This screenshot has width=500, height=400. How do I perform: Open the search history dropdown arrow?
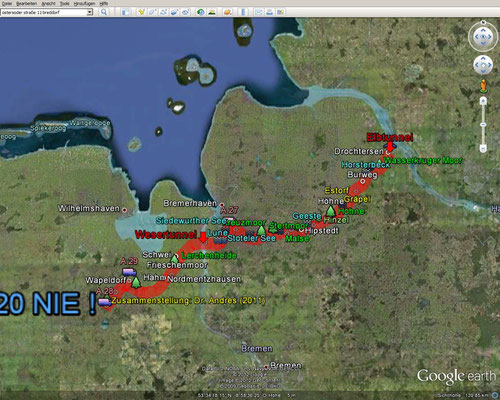coord(89,12)
